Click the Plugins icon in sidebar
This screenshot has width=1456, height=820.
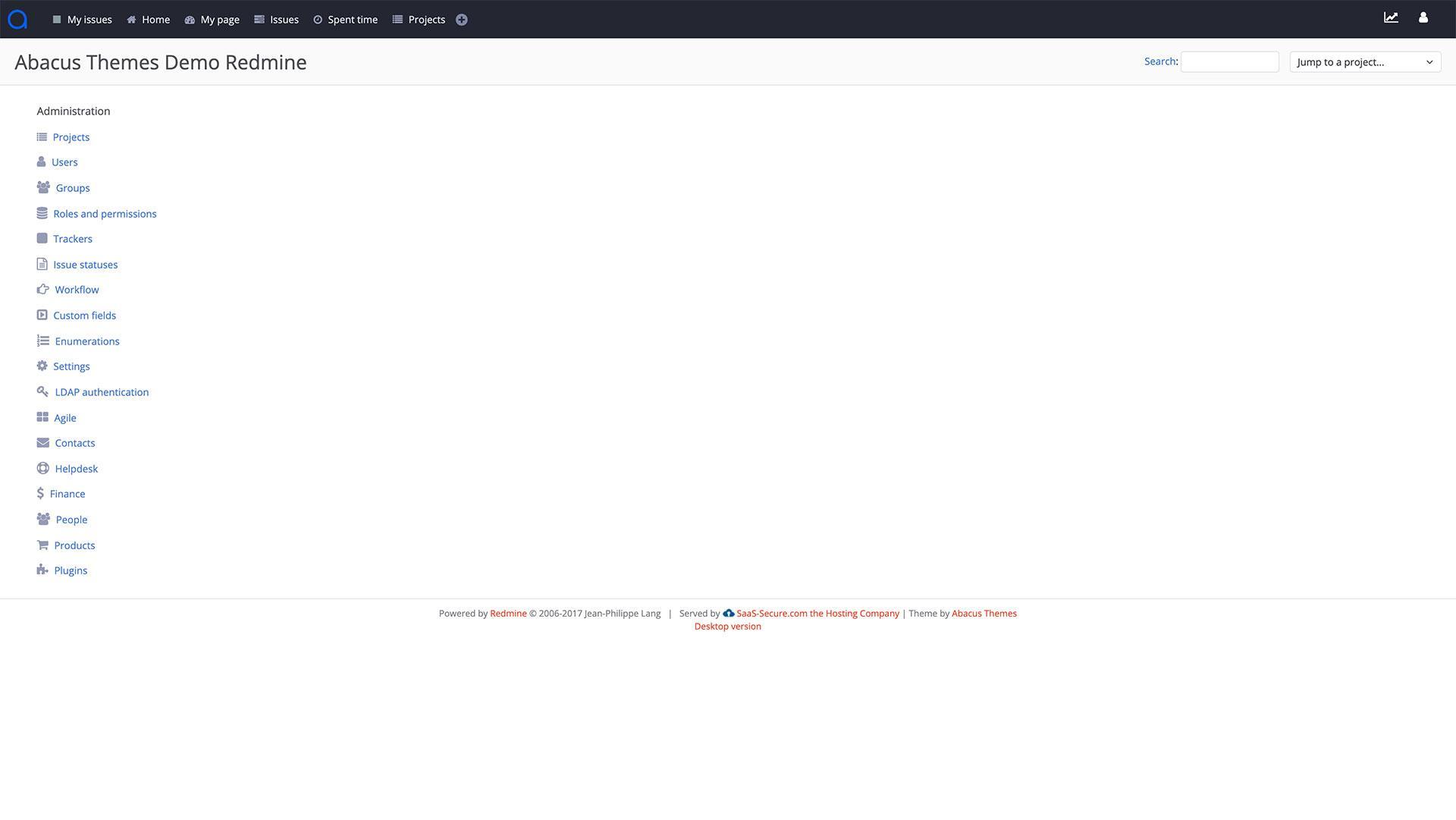(42, 570)
